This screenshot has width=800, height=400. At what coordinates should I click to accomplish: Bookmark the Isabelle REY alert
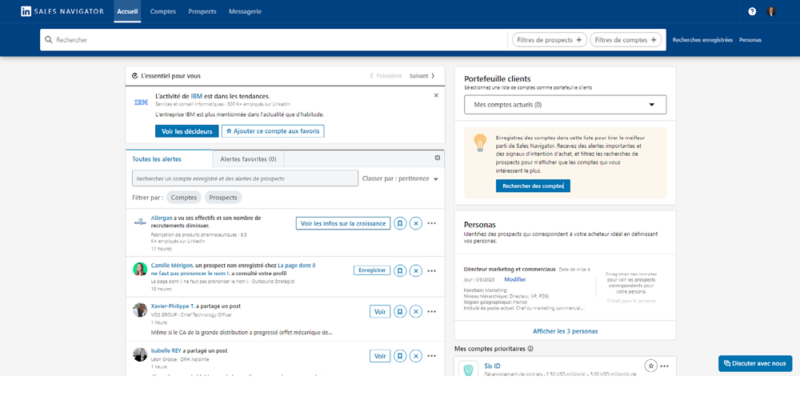[x=400, y=356]
